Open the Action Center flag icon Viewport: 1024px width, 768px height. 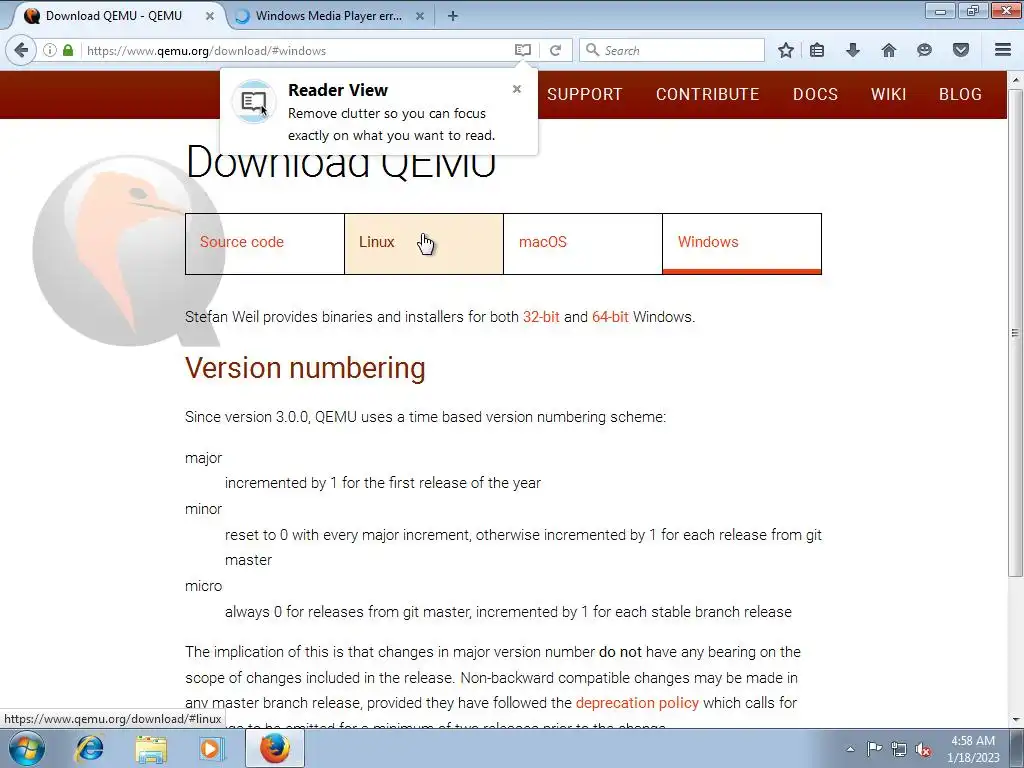874,749
